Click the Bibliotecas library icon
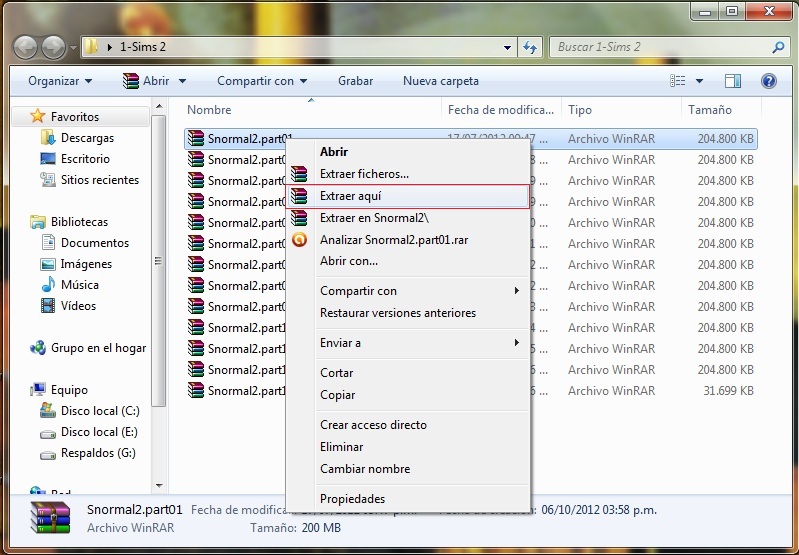The width and height of the screenshot is (799, 555). click(x=38, y=222)
